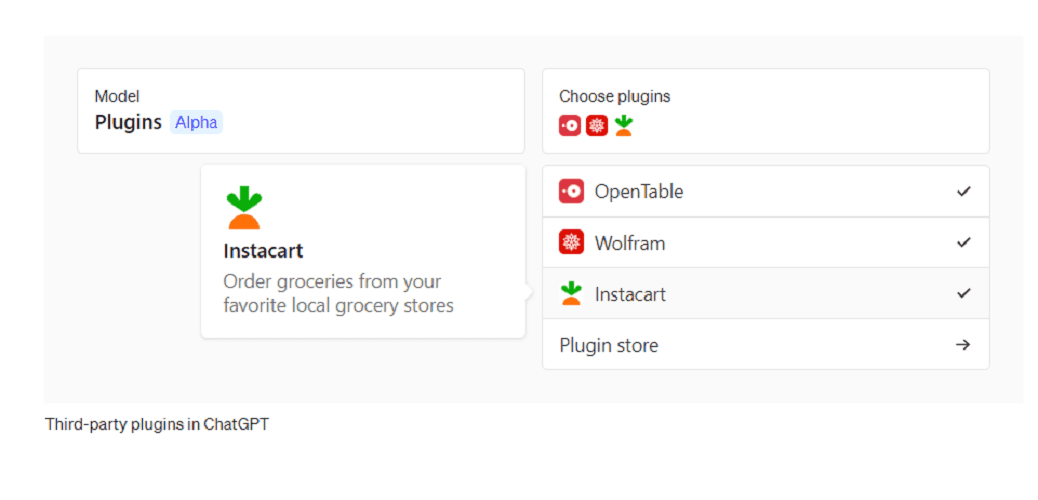The width and height of the screenshot is (1038, 500).
Task: Uncheck the Wolfram plugin checkmark
Action: (963, 242)
